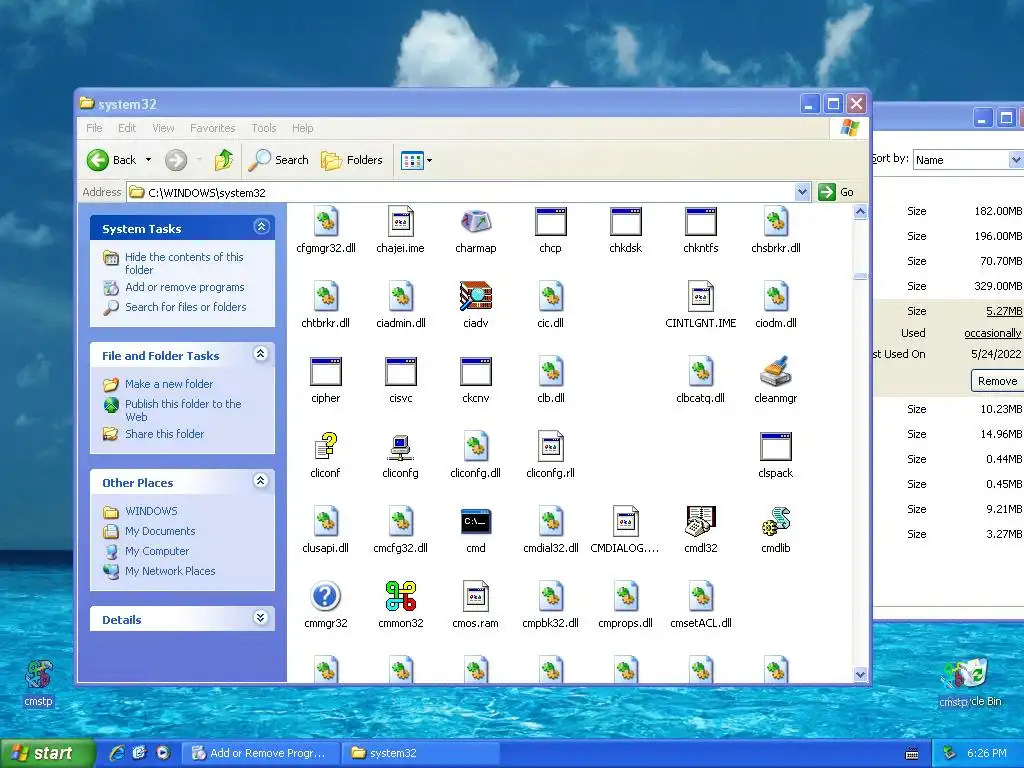Open the Help menu

(302, 128)
